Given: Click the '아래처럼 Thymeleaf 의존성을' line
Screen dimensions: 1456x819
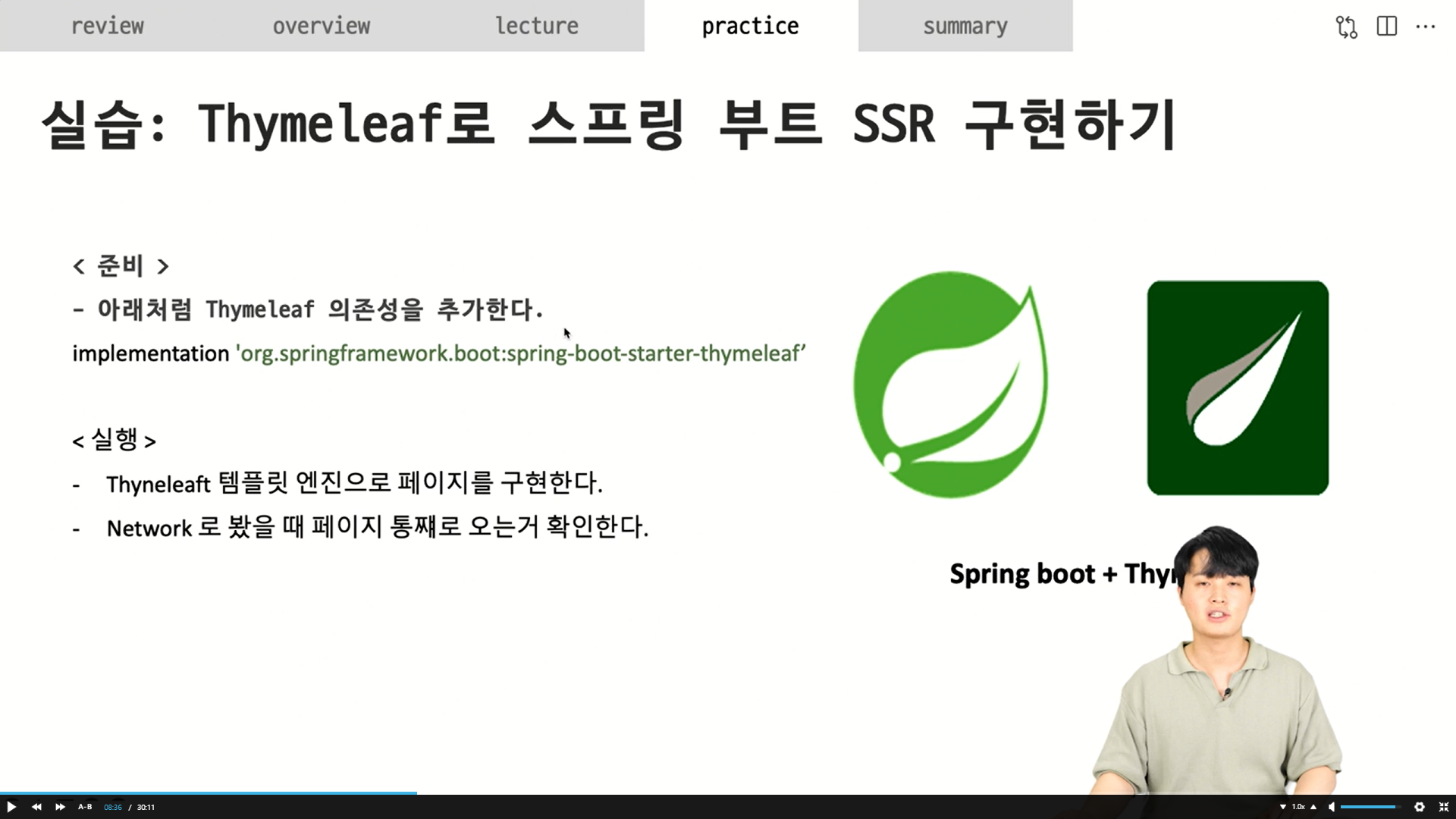Looking at the screenshot, I should tap(308, 309).
